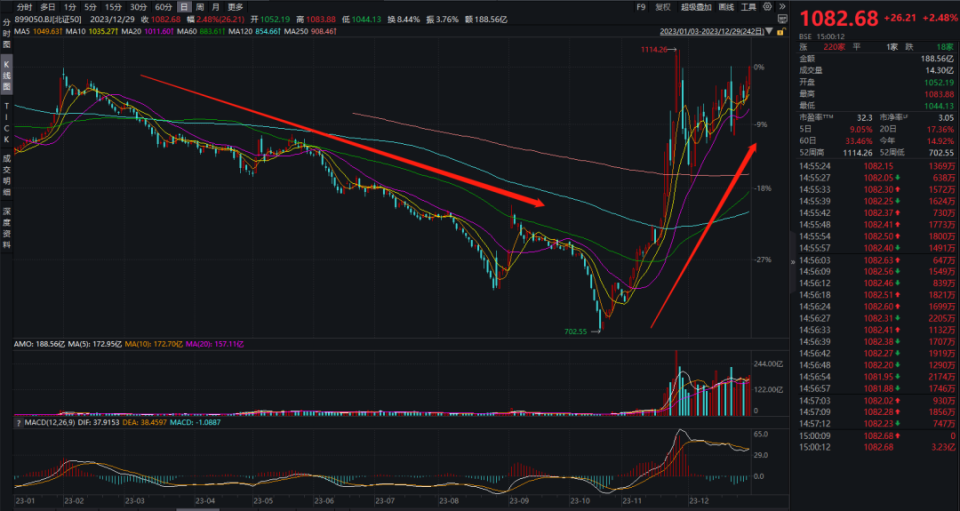Select the 日 daily period tab
The image size is (960, 511).
184,7
